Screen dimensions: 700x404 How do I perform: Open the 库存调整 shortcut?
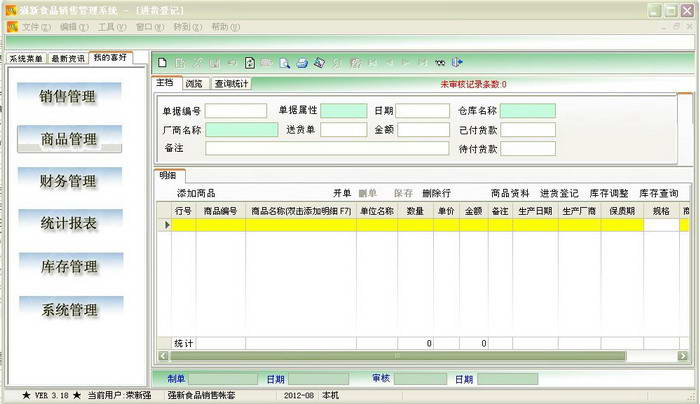pyautogui.click(x=609, y=193)
